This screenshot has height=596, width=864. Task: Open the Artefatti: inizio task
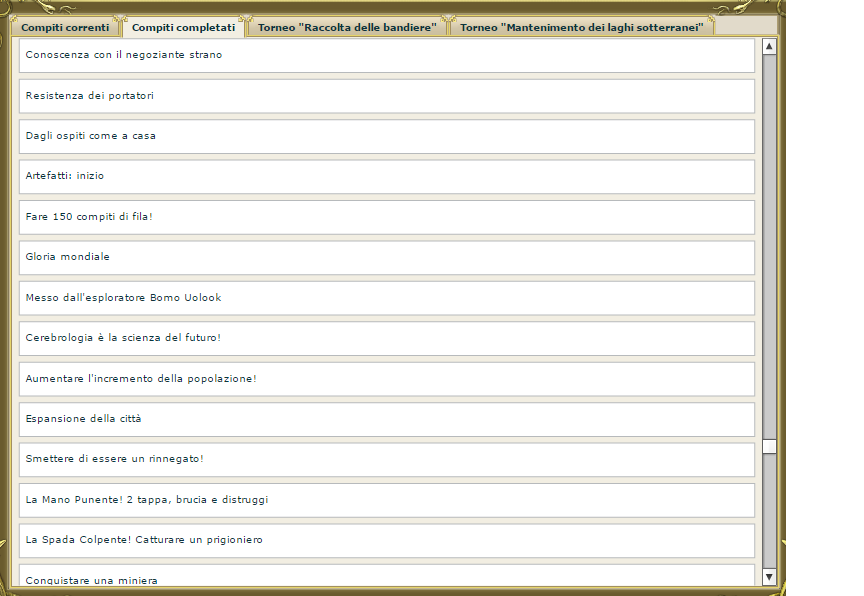click(x=386, y=176)
